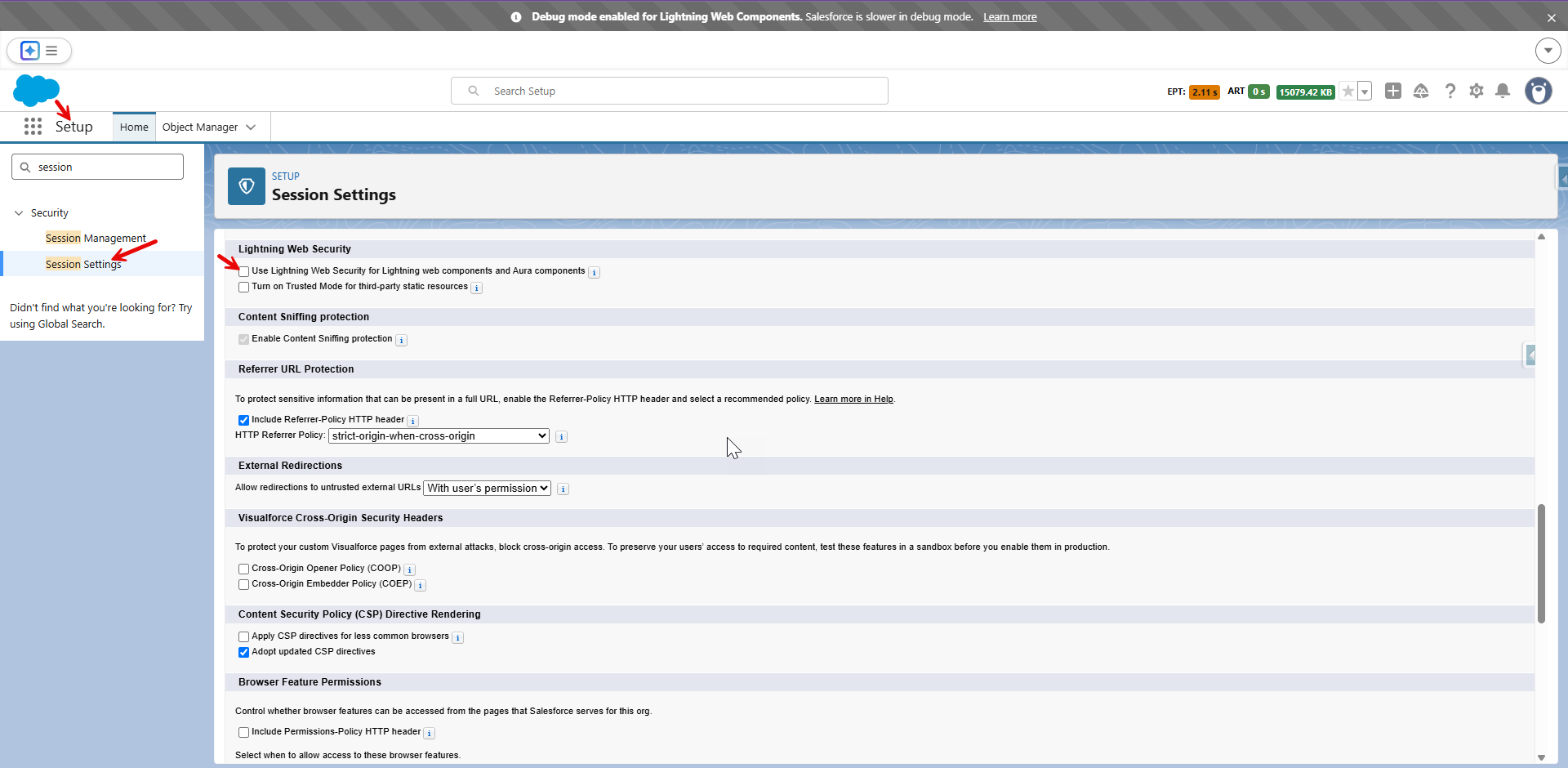Image resolution: width=1568 pixels, height=768 pixels.
Task: Switch to the Home tab
Action: 134,127
